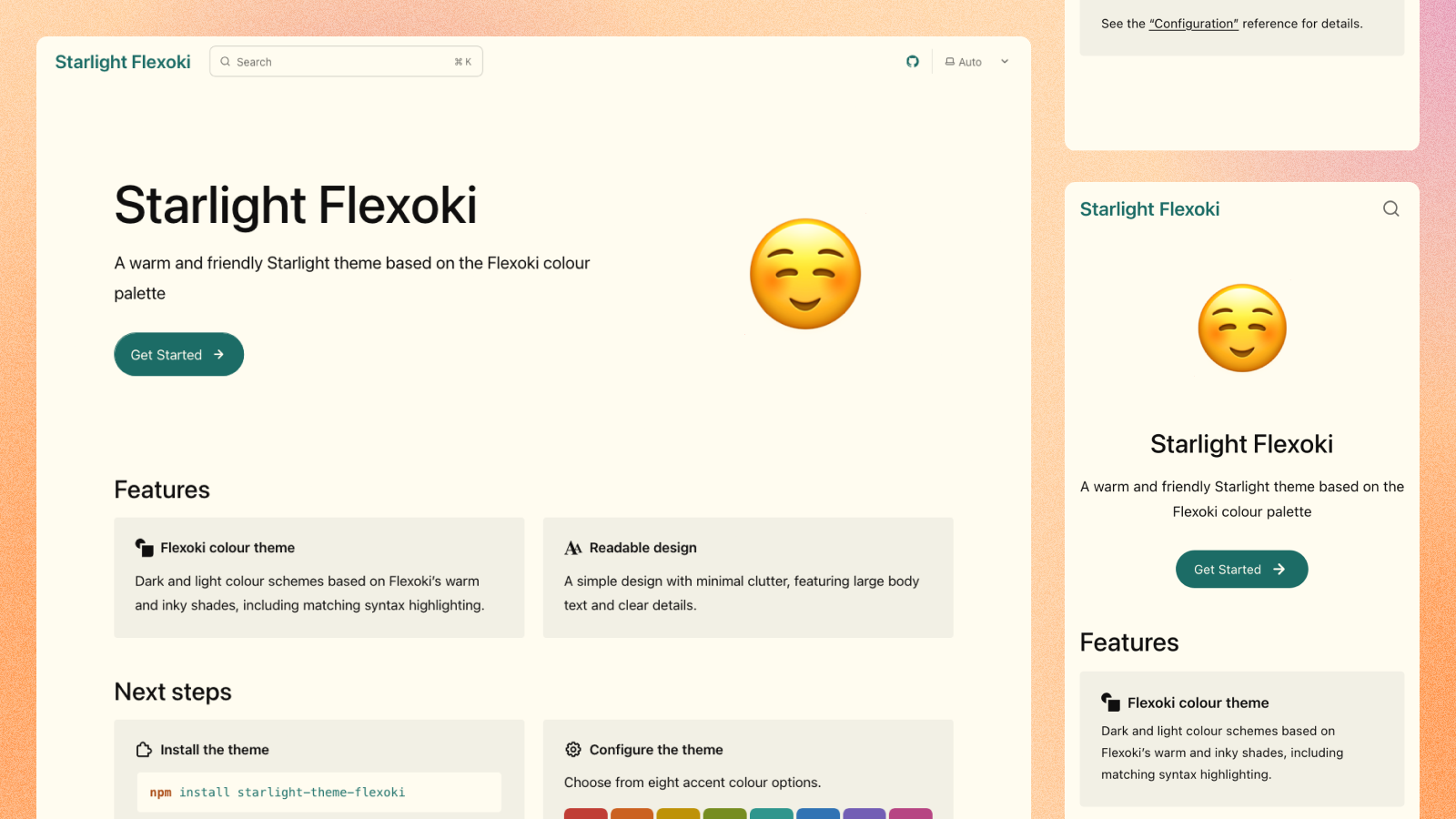Click "Choose from eight accent colour options." text
The image size is (1456, 819).
693,783
